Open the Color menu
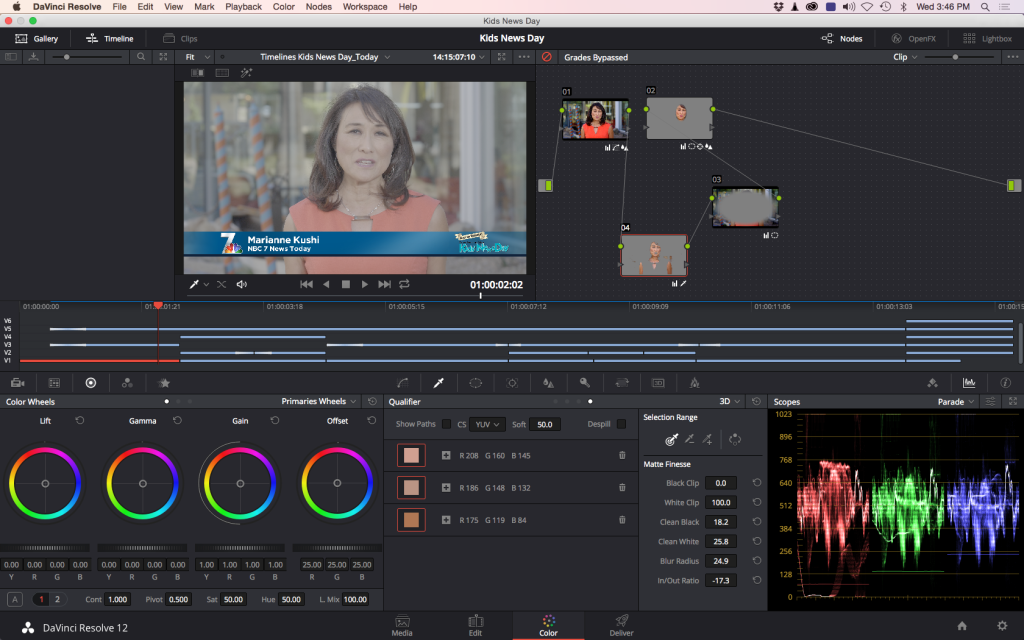Viewport: 1024px width, 640px height. 283,7
